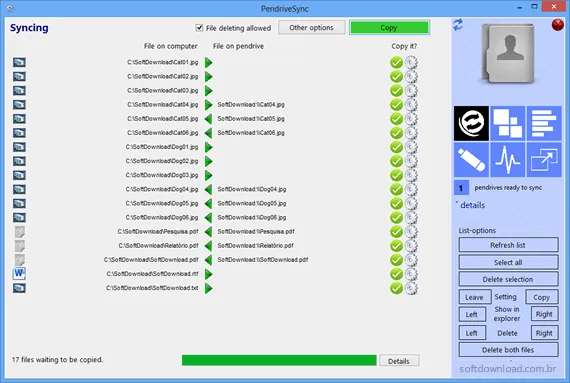Screen dimensions: 570x383
Task: Click the left arrow beside Cat06.jpg
Action: pyautogui.click(x=208, y=133)
